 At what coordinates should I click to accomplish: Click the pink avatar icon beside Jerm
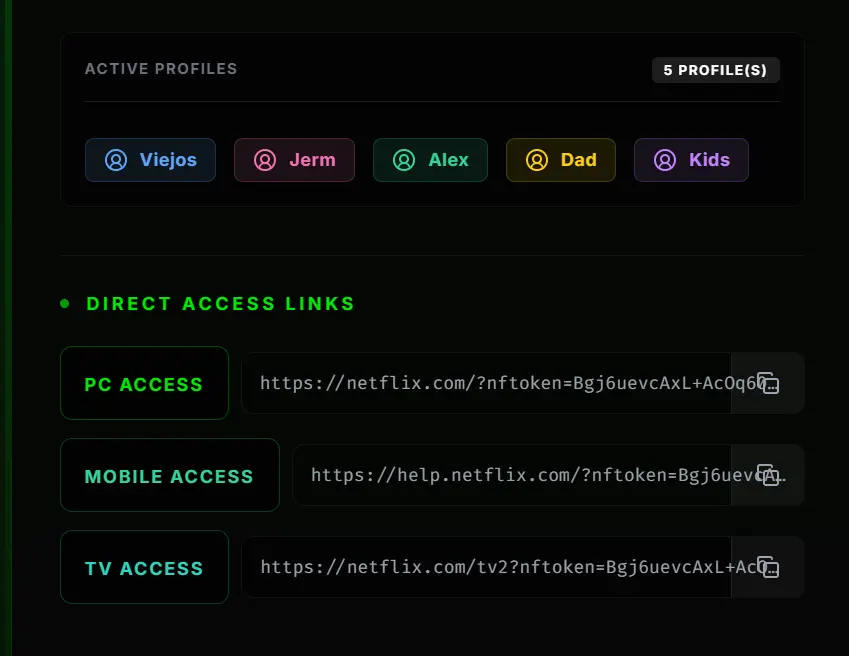pos(265,160)
